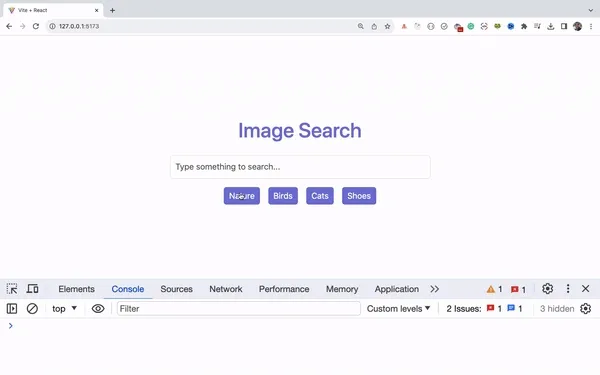Switch to the Application tab
Image resolution: width=600 pixels, height=375 pixels.
click(397, 289)
